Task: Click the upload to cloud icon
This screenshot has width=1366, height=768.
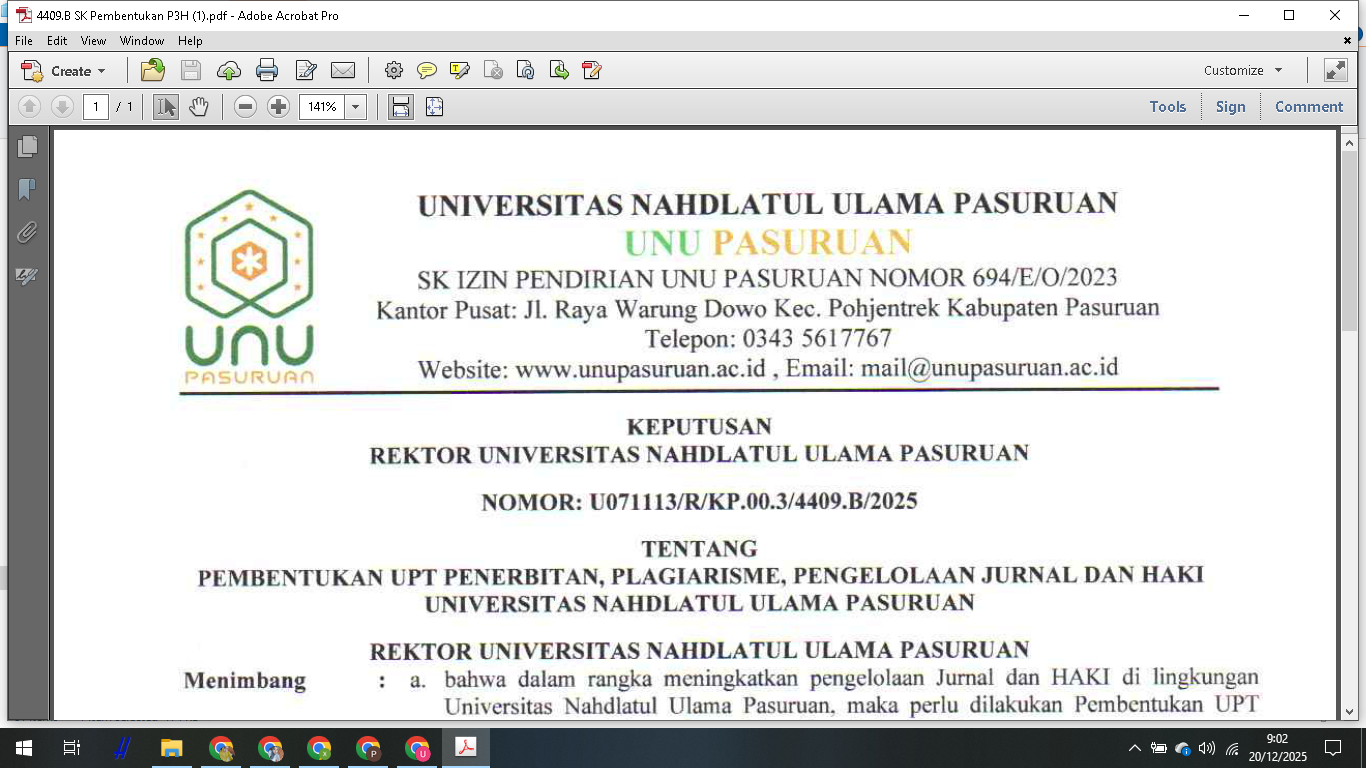Action: pos(229,70)
